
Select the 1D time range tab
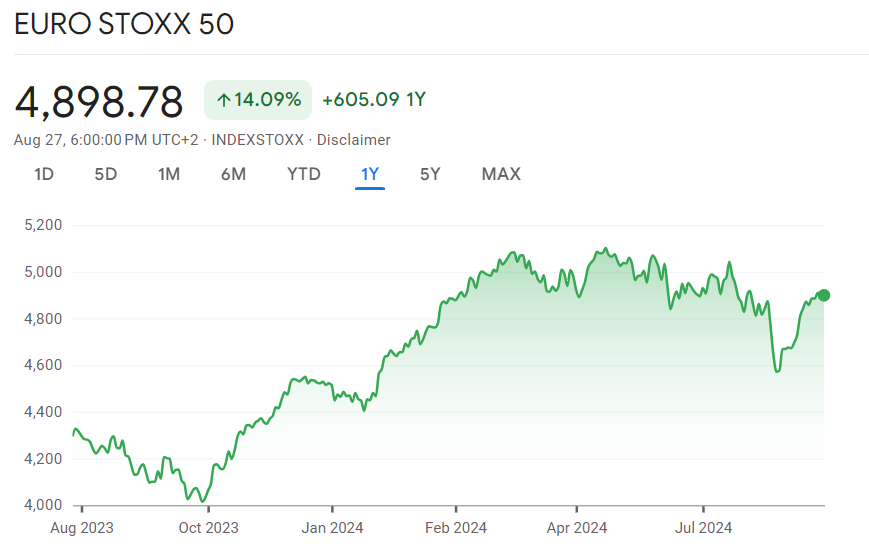pos(44,174)
